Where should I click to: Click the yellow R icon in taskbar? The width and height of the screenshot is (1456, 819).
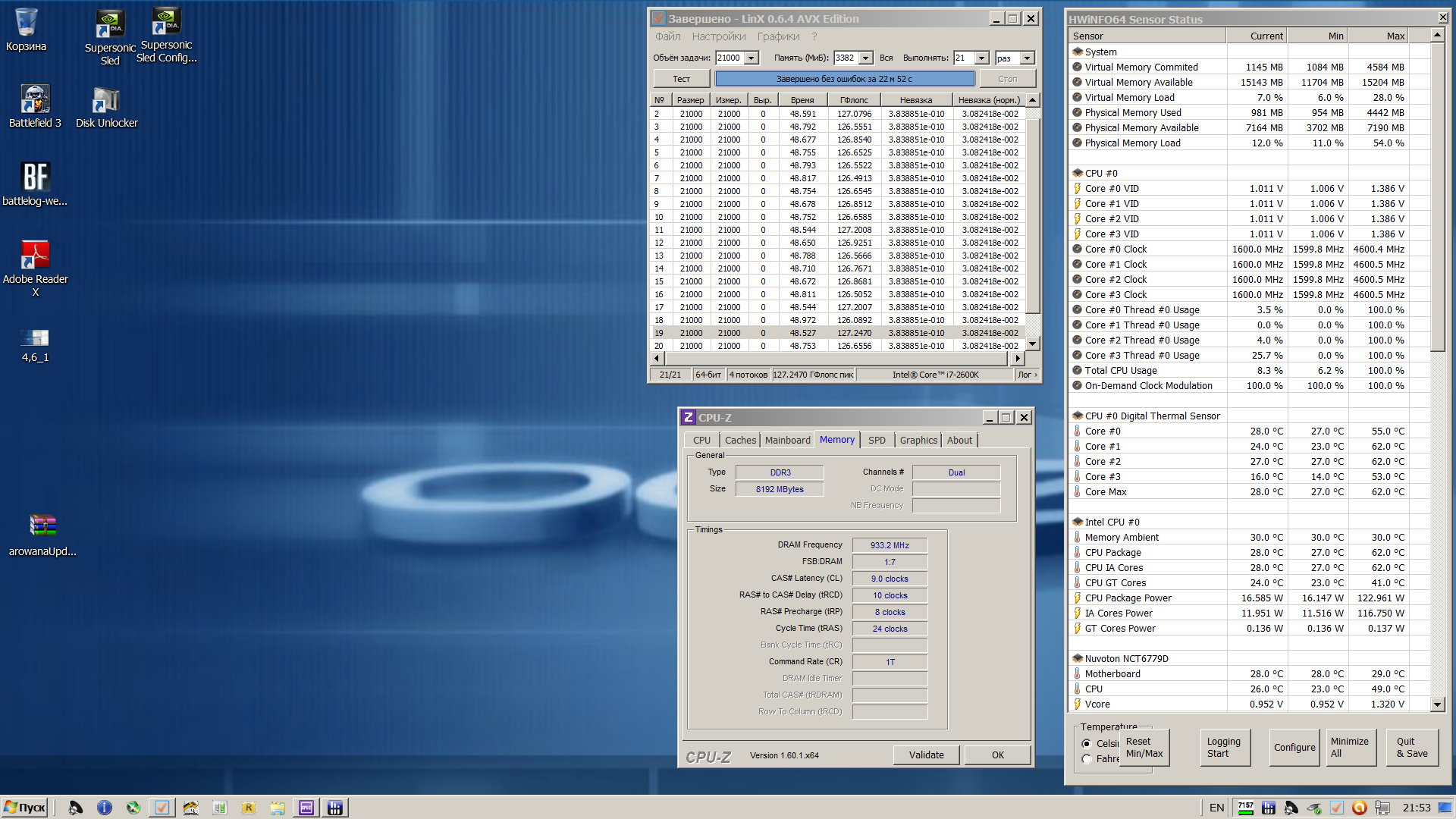[248, 808]
